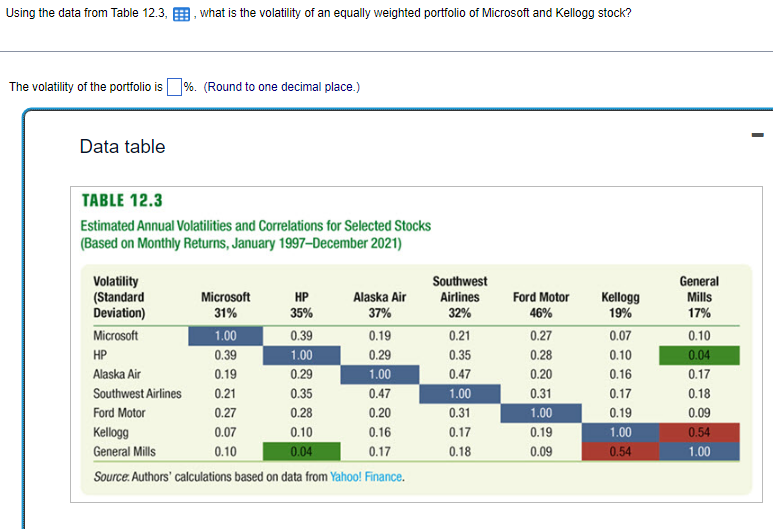773x529 pixels.
Task: Click the Round to one decimal place hint
Action: 282,87
